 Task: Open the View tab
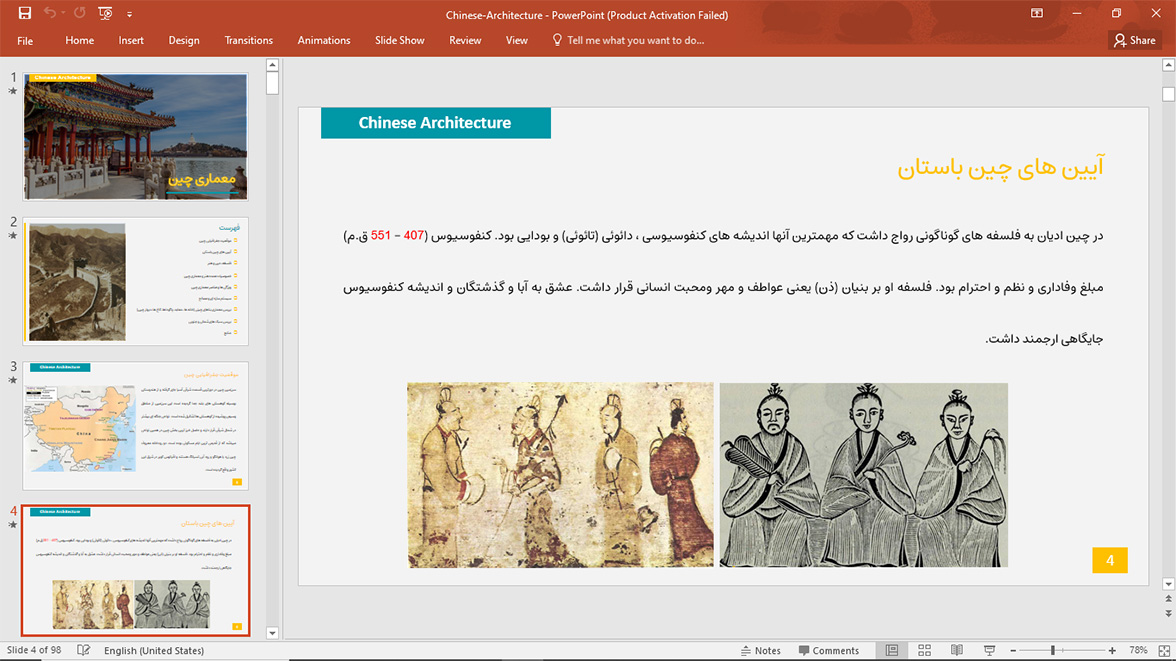pos(517,41)
